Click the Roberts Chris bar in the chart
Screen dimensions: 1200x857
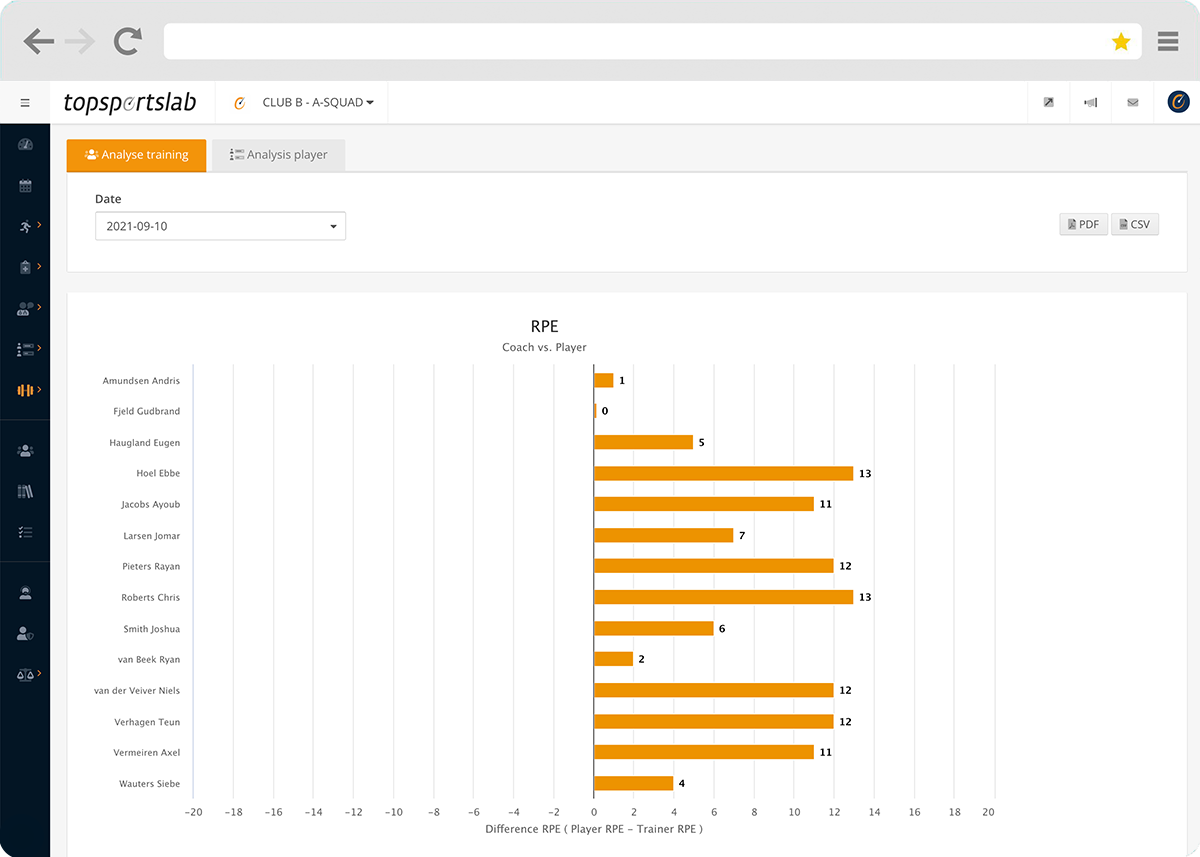click(x=723, y=597)
